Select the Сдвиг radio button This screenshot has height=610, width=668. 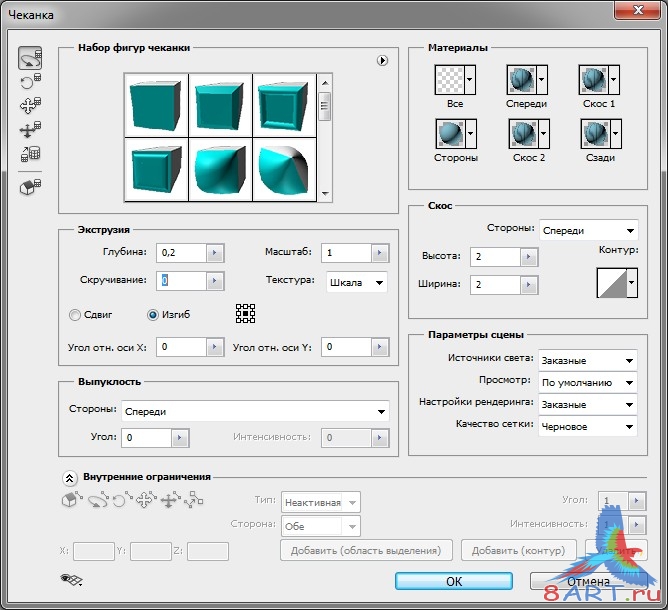coord(75,315)
